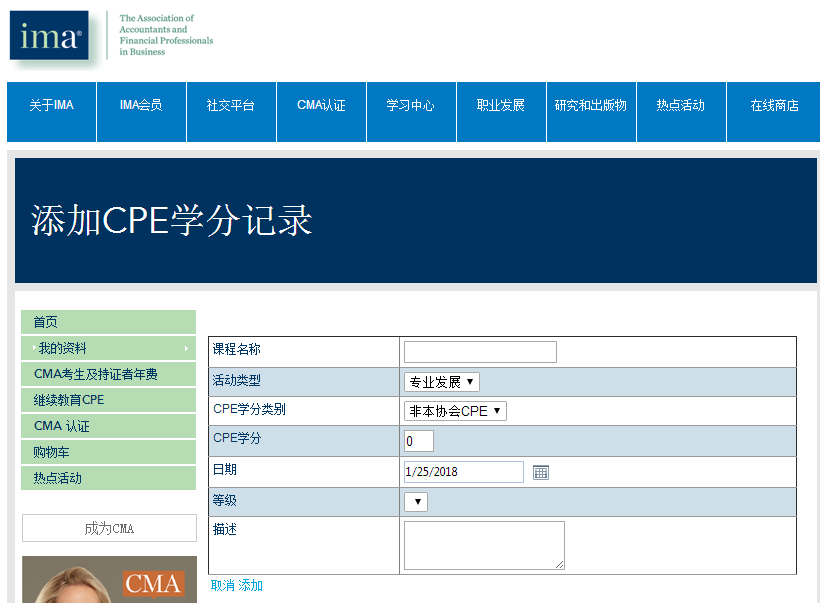Open the 研究和出版物 navigation menu

(x=591, y=111)
